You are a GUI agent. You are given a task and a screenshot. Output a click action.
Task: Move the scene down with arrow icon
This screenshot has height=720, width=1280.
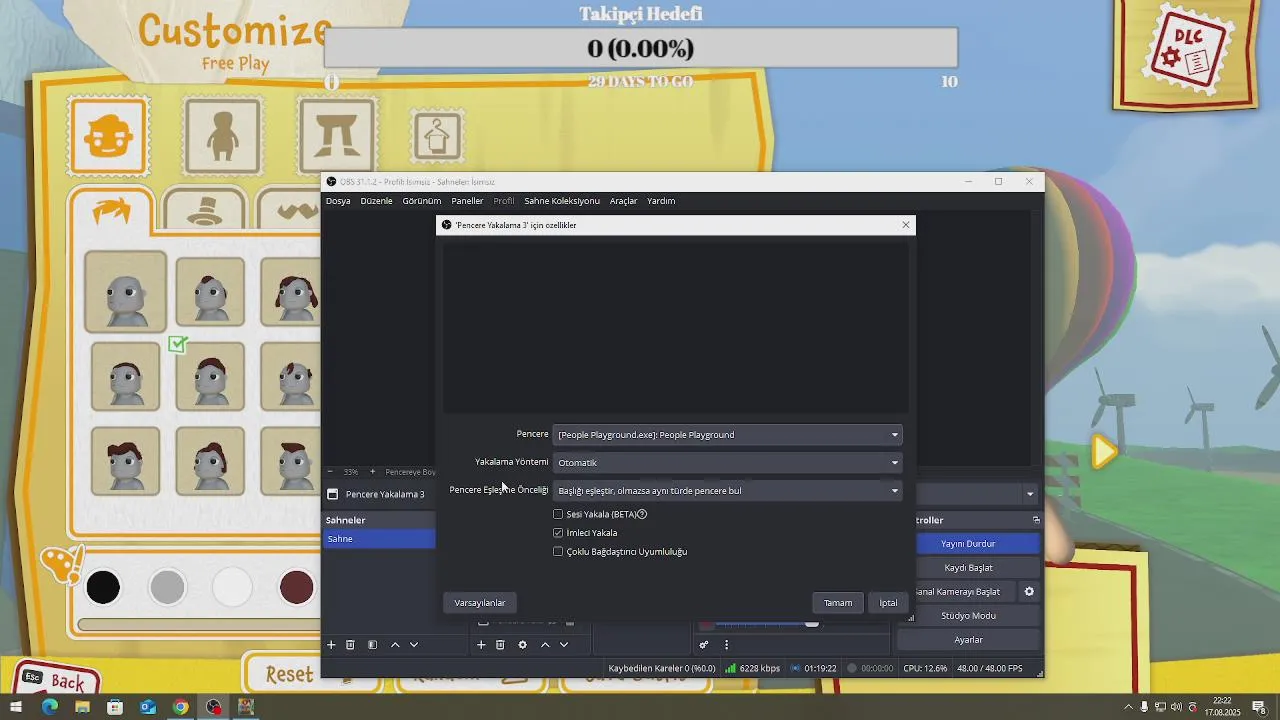[x=414, y=645]
